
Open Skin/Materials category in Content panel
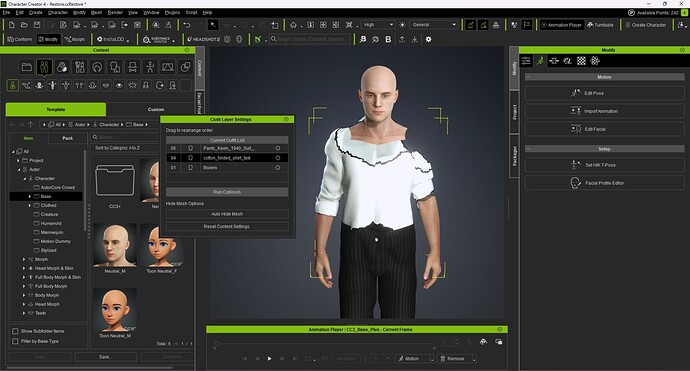[62, 67]
